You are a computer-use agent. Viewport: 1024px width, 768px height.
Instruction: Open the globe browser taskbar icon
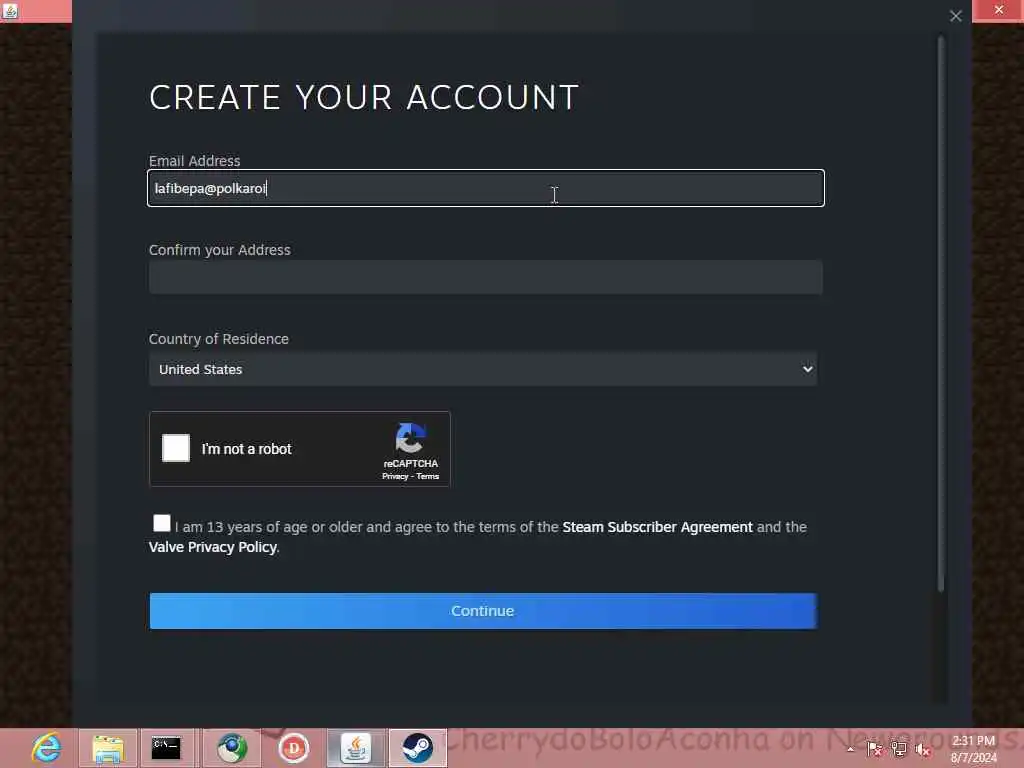[x=232, y=748]
